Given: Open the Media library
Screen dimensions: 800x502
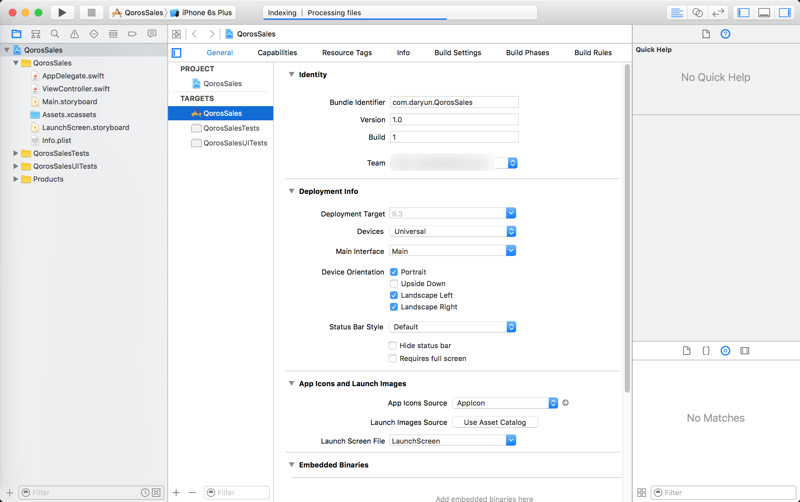Looking at the screenshot, I should point(745,350).
